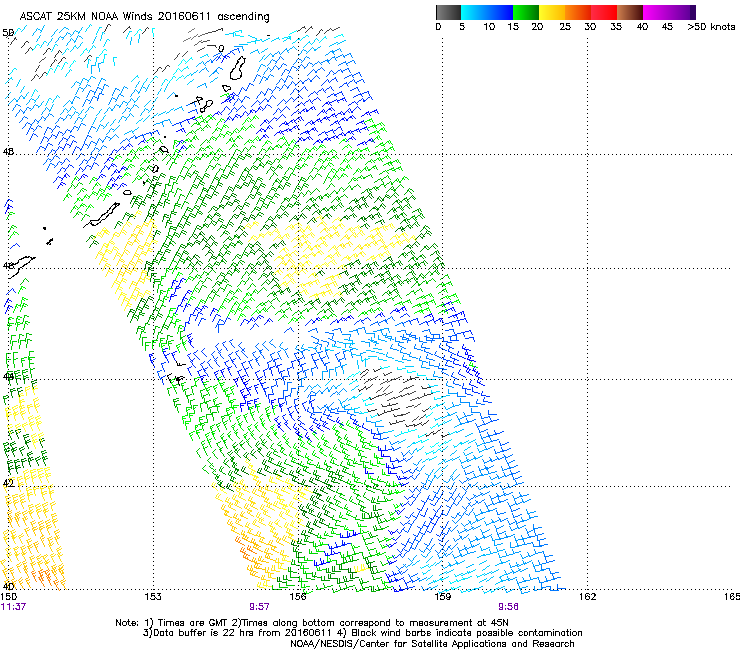Click the 156 longitude label

[298, 597]
